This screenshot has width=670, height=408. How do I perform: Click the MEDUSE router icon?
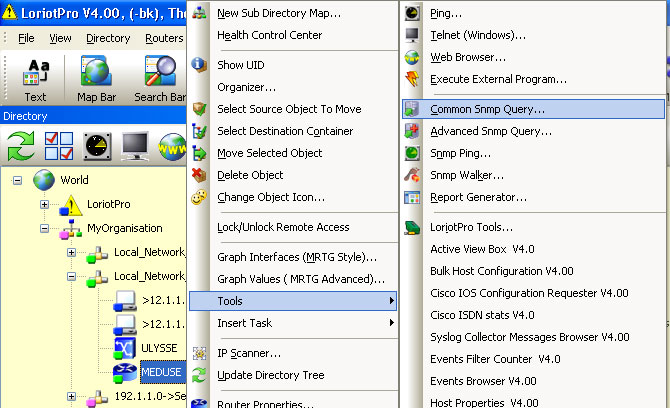click(125, 373)
